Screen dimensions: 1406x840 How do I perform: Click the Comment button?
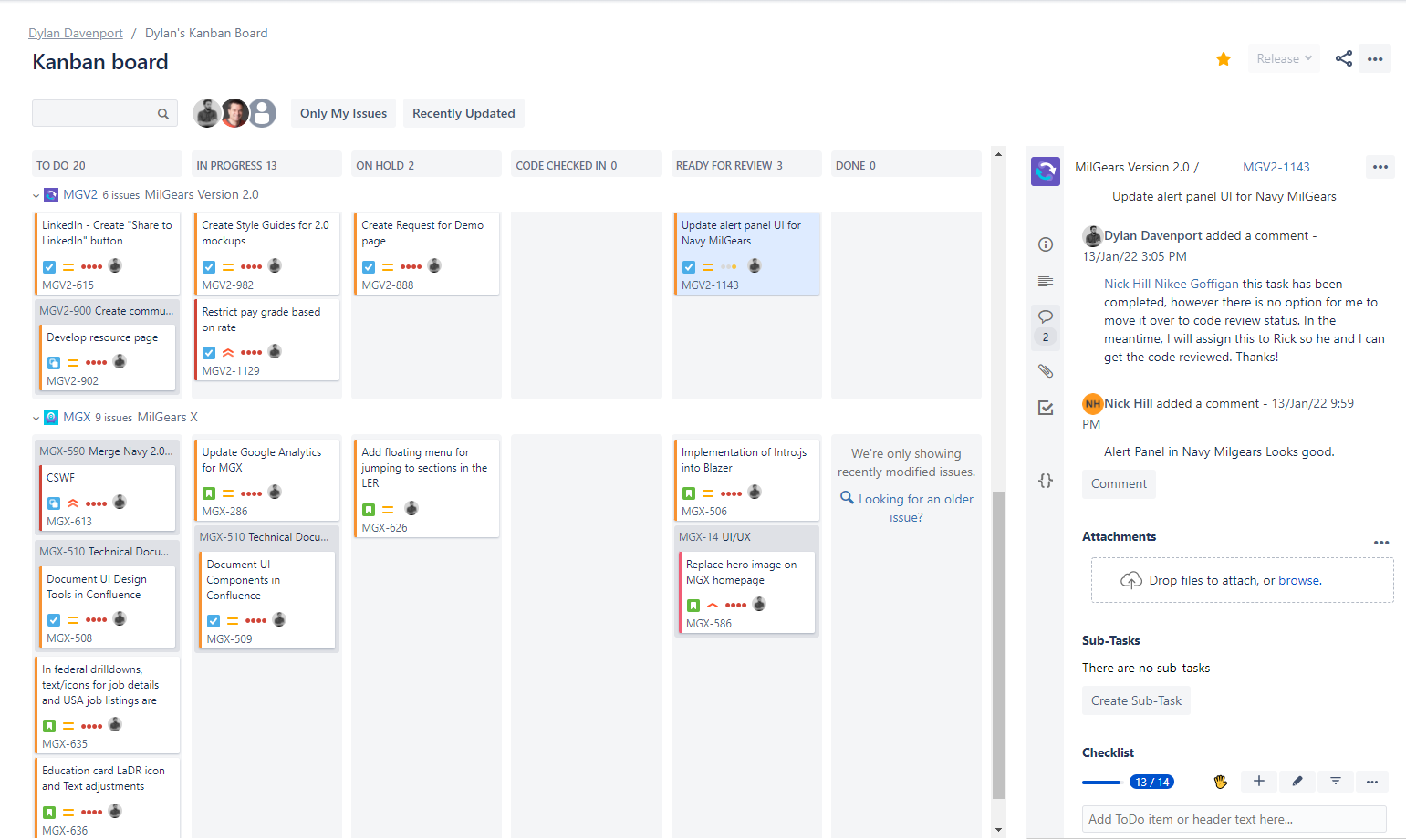coord(1119,483)
